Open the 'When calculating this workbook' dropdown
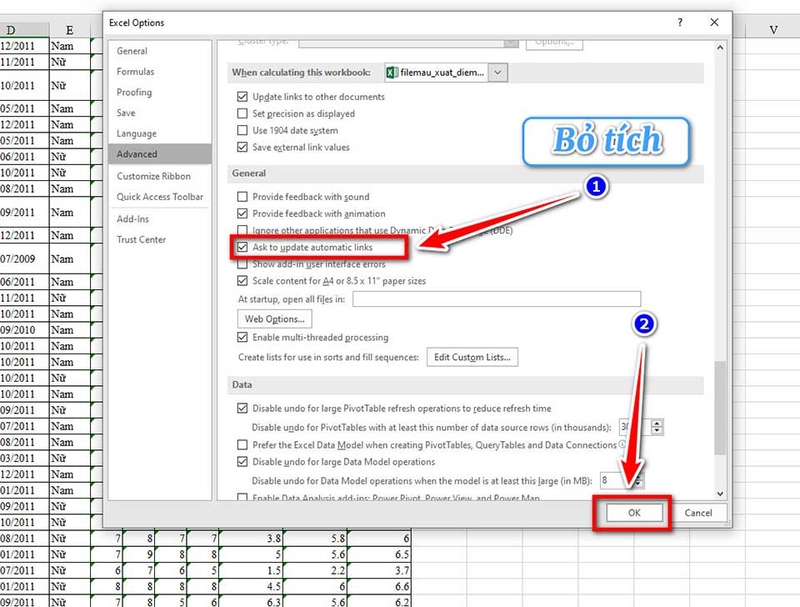800x607 pixels. click(495, 72)
